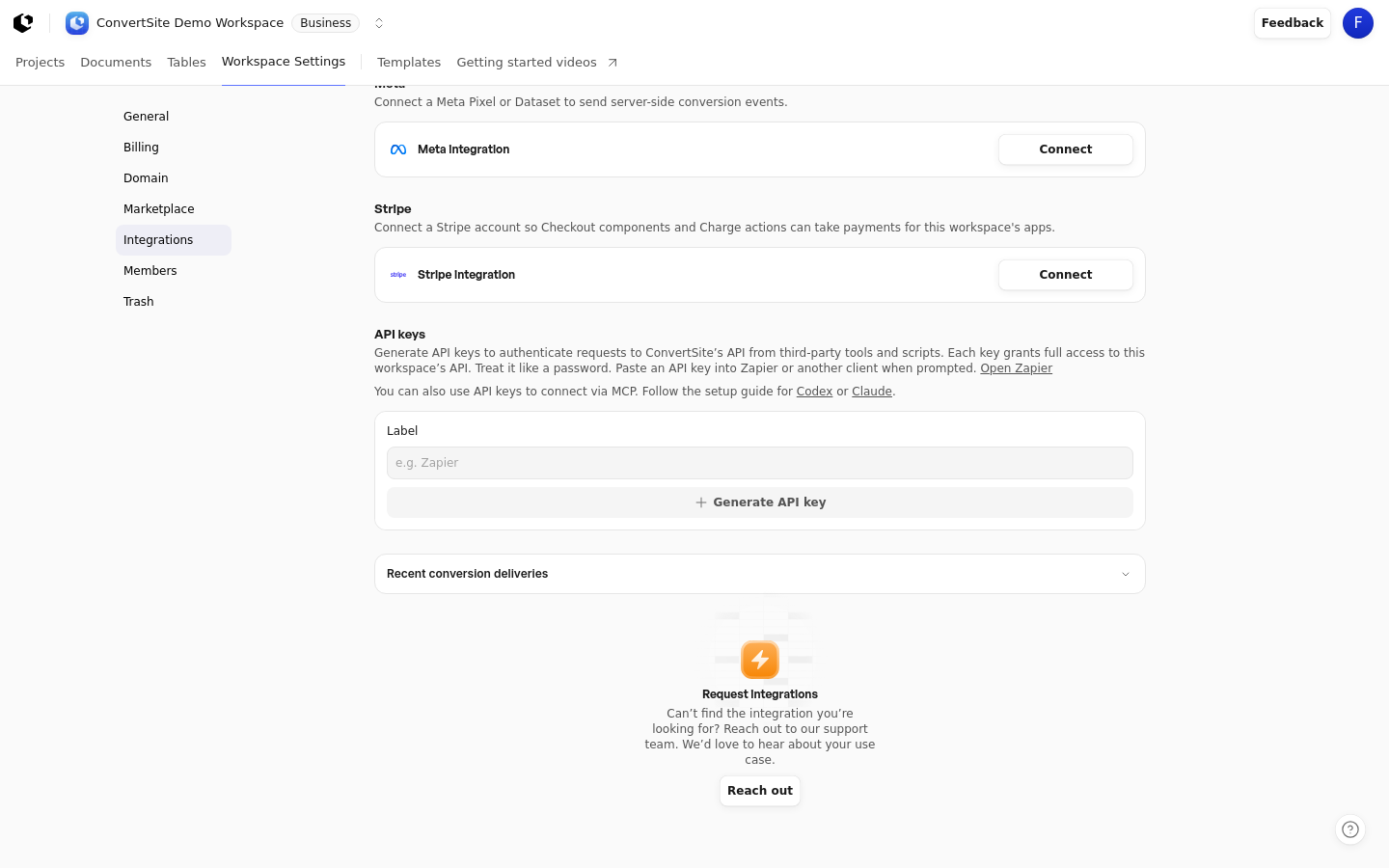Click the Meta Integration label text
The width and height of the screenshot is (1389, 868).
pyautogui.click(x=463, y=149)
